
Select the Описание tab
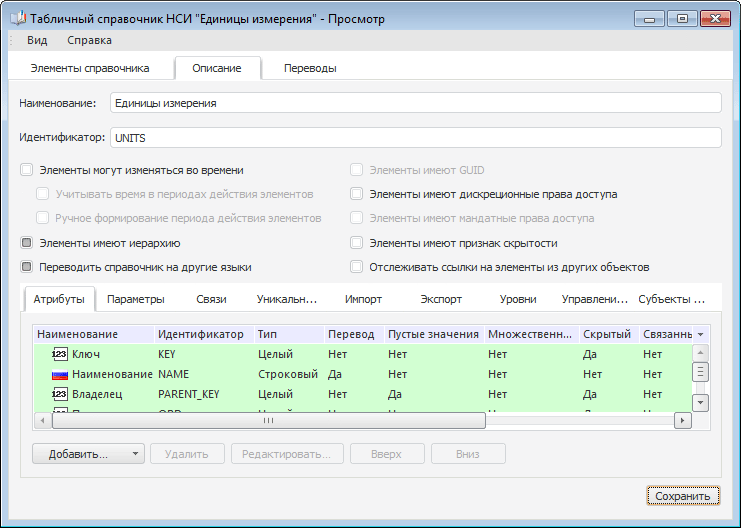(217, 68)
